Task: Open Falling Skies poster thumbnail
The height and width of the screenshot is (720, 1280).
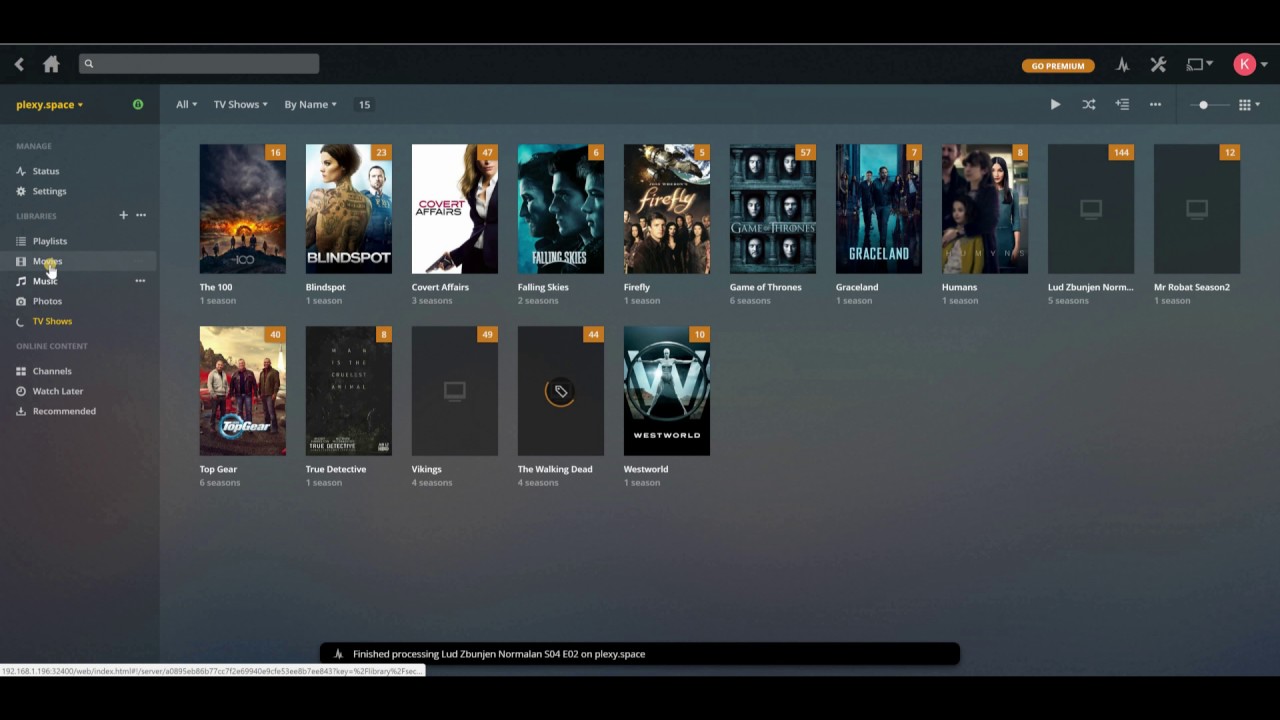Action: point(560,209)
